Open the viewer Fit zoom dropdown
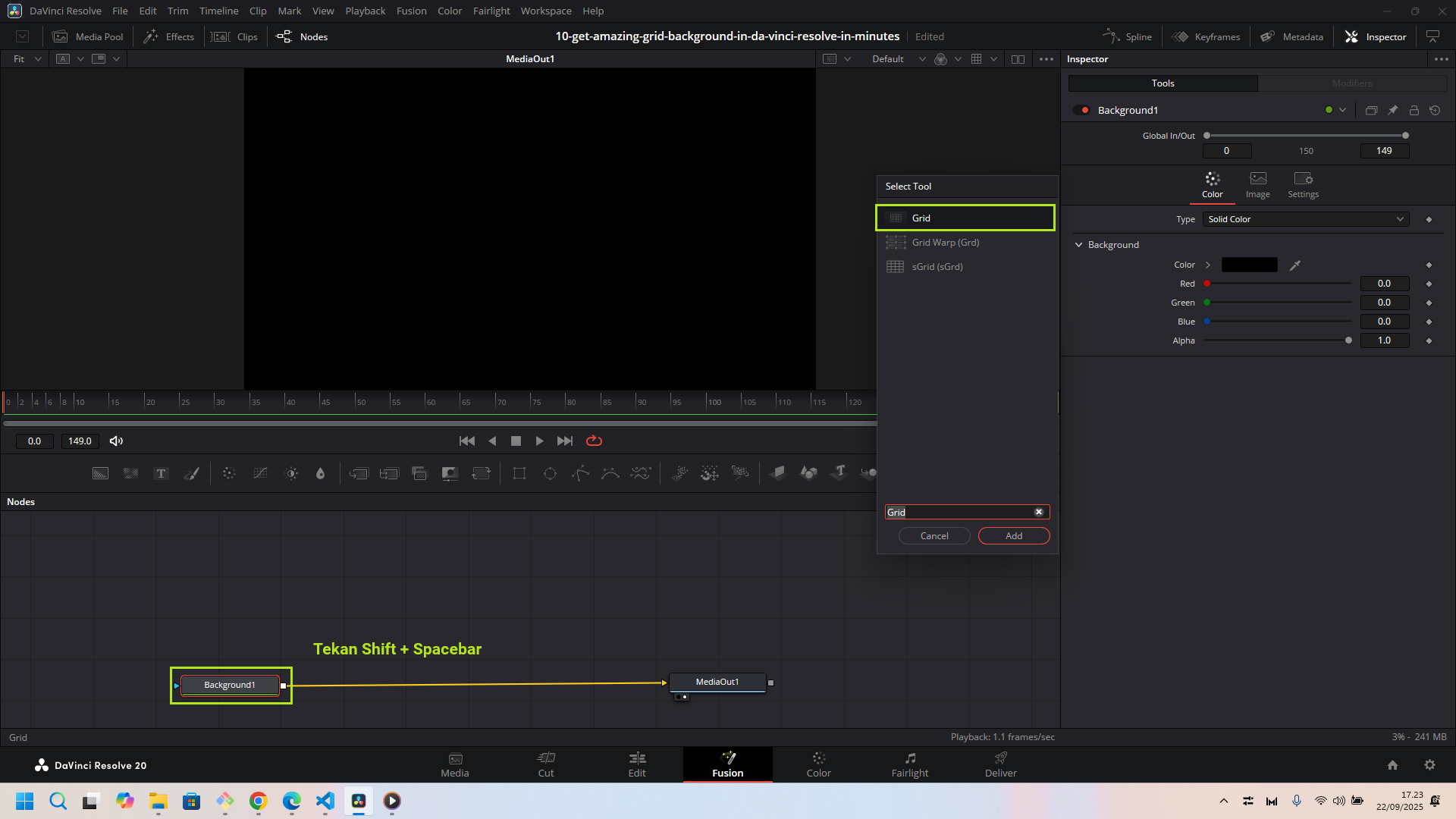 coord(27,59)
